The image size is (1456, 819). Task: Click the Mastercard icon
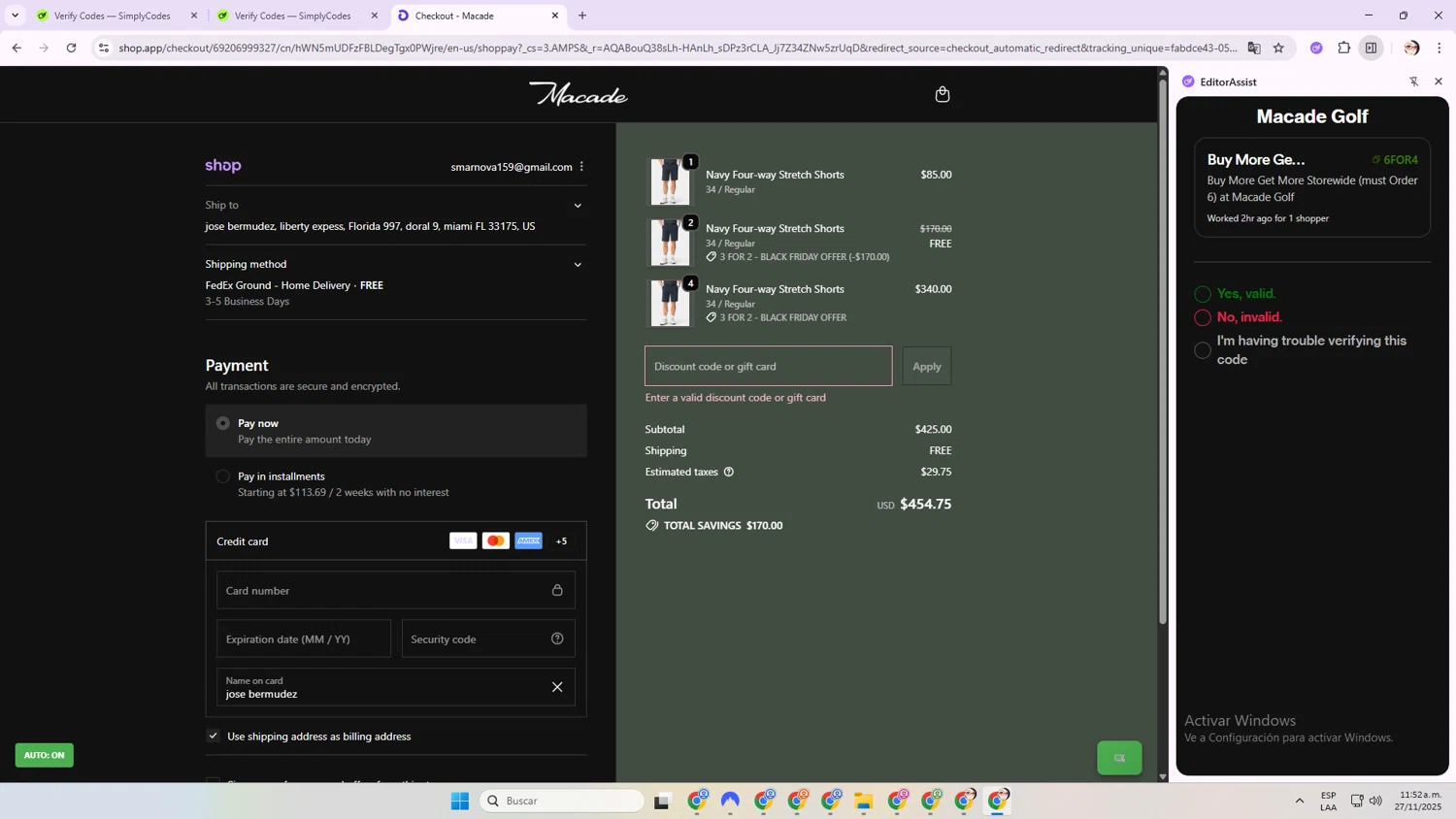coord(496,541)
